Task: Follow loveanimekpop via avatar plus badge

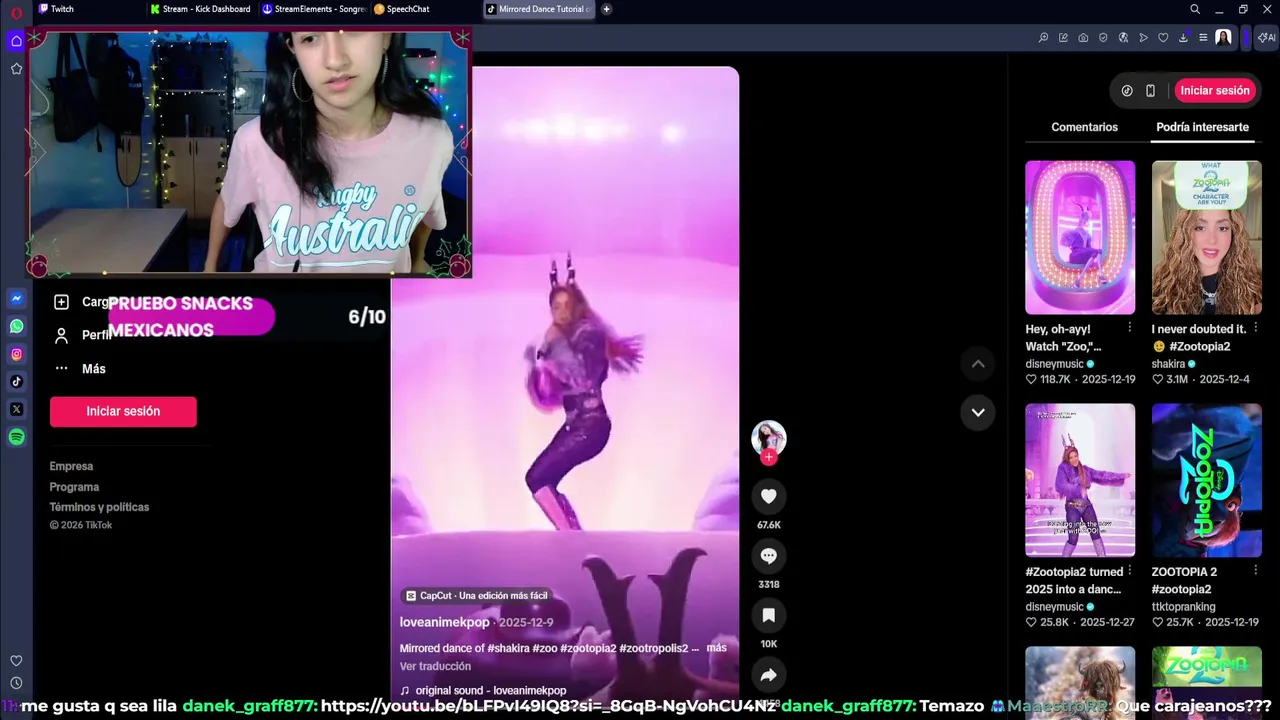Action: tap(768, 458)
